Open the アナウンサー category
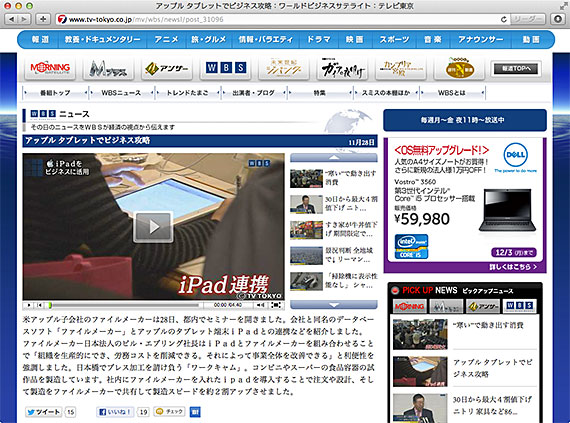 481,39
